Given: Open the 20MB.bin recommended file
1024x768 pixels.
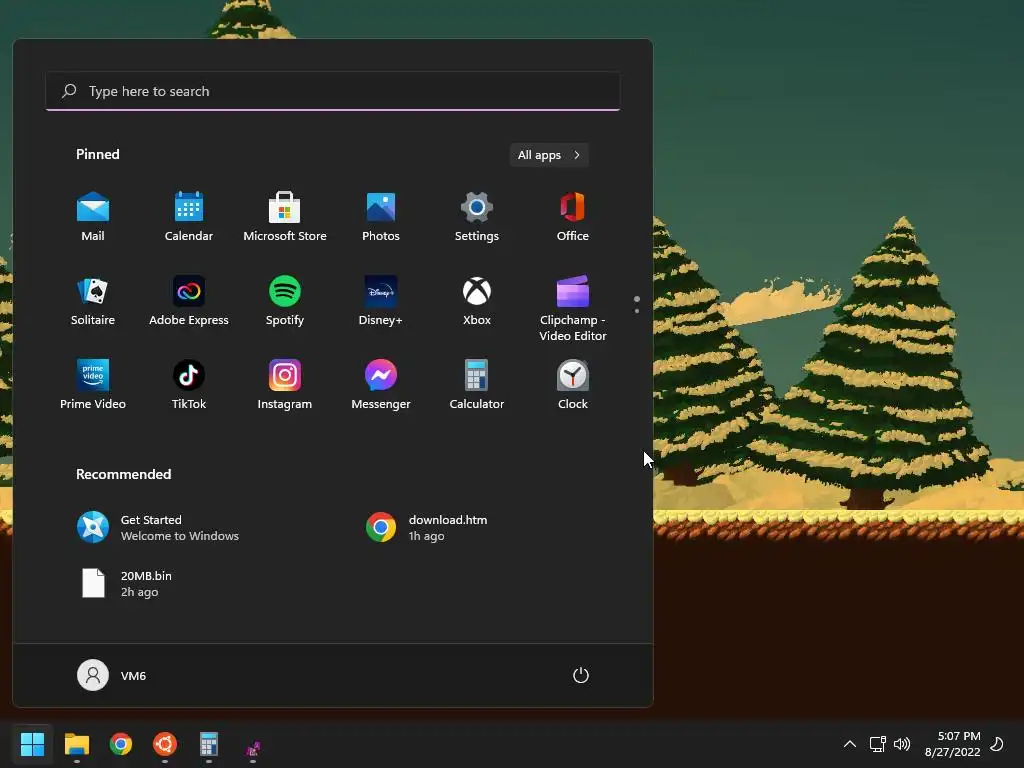Looking at the screenshot, I should click(127, 583).
